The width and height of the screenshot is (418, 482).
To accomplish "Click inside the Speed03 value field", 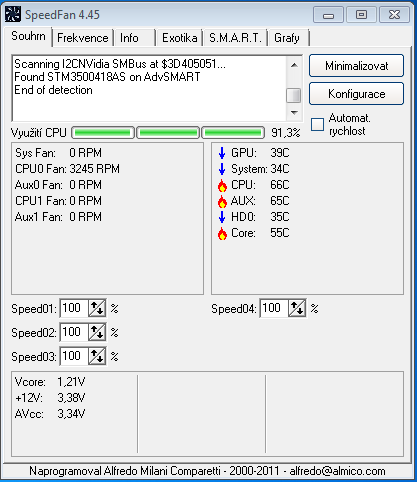I will click(x=74, y=356).
